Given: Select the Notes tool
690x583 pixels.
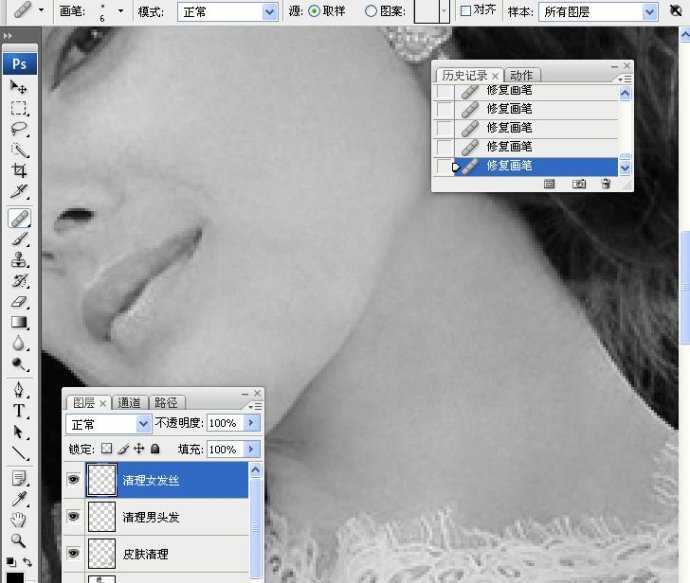Looking at the screenshot, I should coord(18,478).
